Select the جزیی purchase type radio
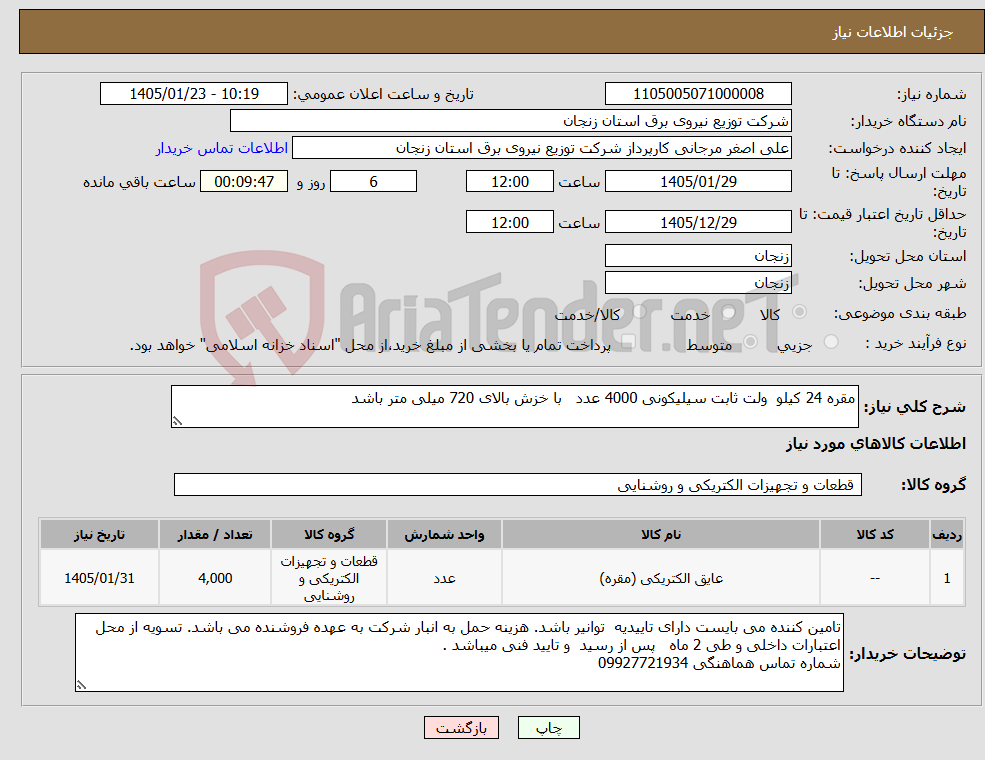The height and width of the screenshot is (760, 985). [x=831, y=342]
